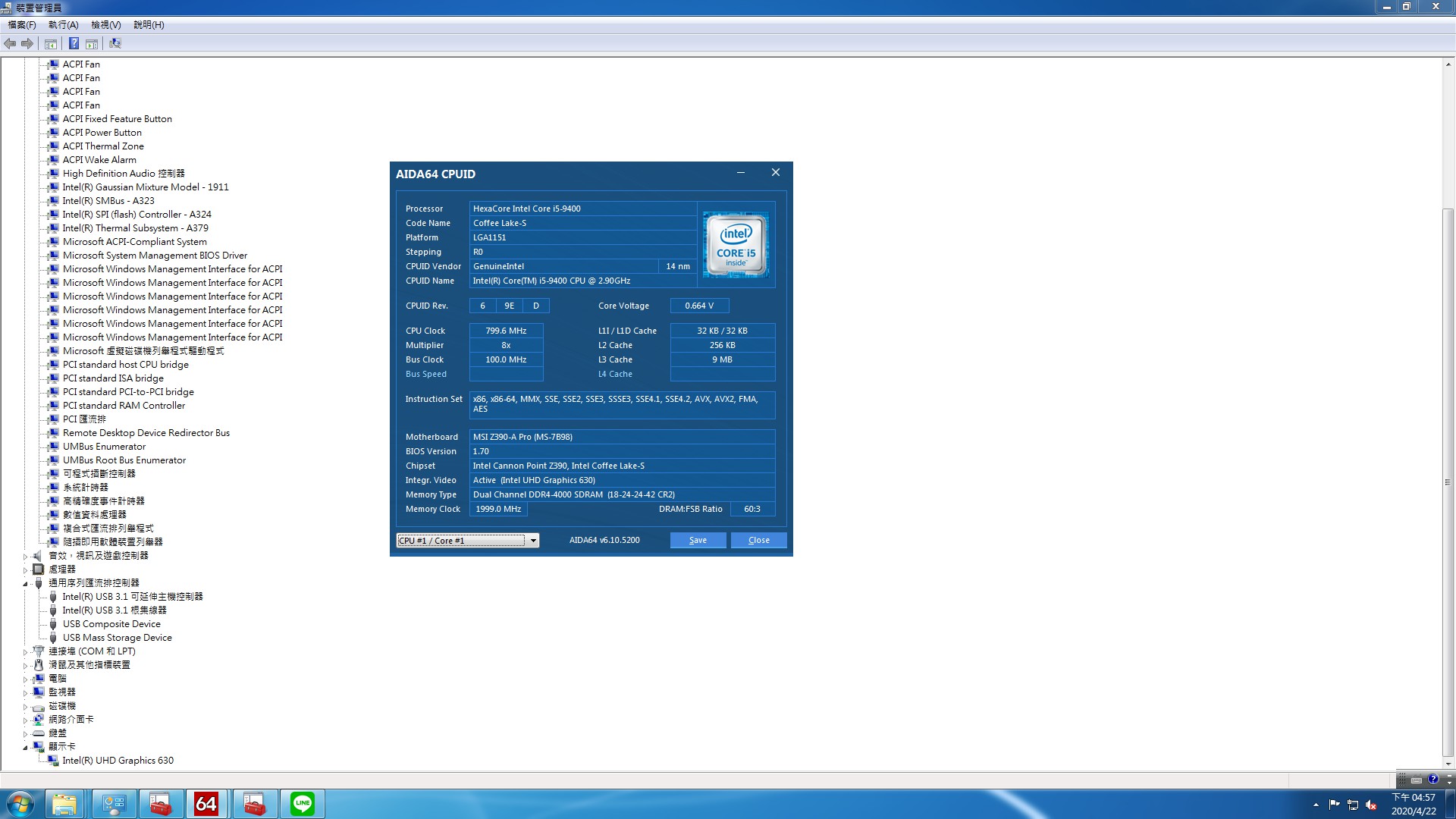
Task: Select USB Mass Storage Device
Action: [118, 638]
